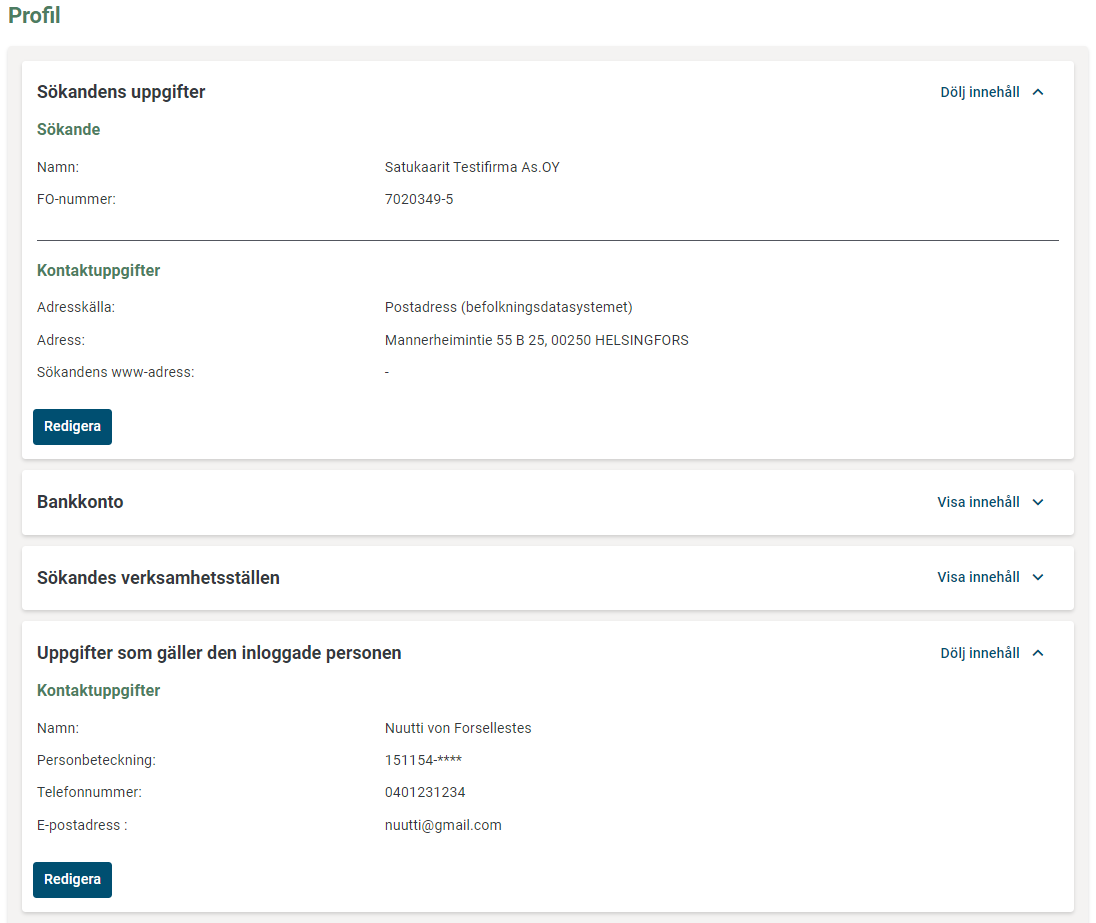
Task: Click the FO-nummer label
Action: tap(76, 199)
